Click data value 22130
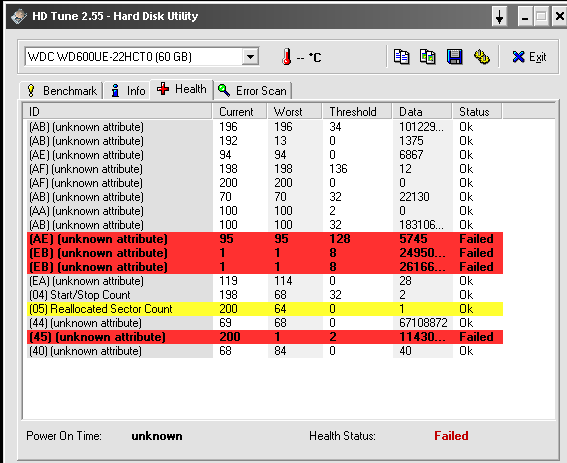This screenshot has height=463, width=567. click(414, 197)
